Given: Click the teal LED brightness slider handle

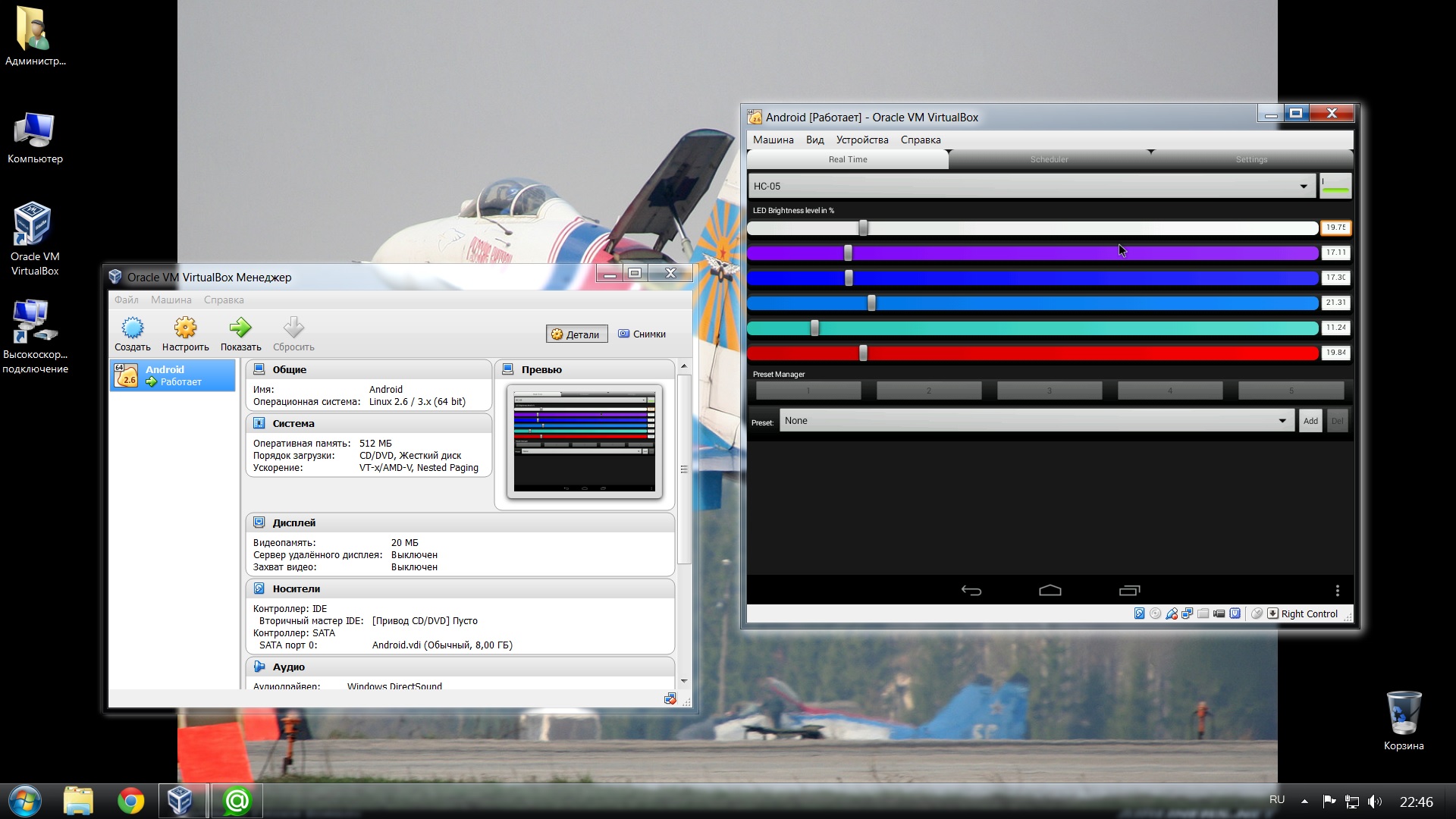Looking at the screenshot, I should [x=814, y=328].
